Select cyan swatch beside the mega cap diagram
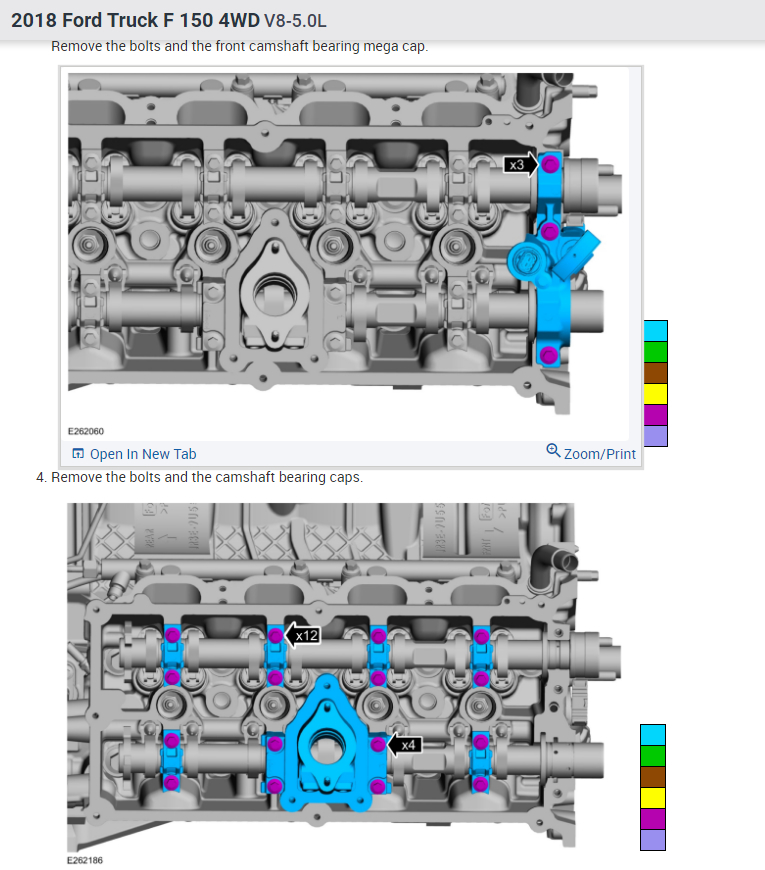This screenshot has width=765, height=870. pos(656,331)
